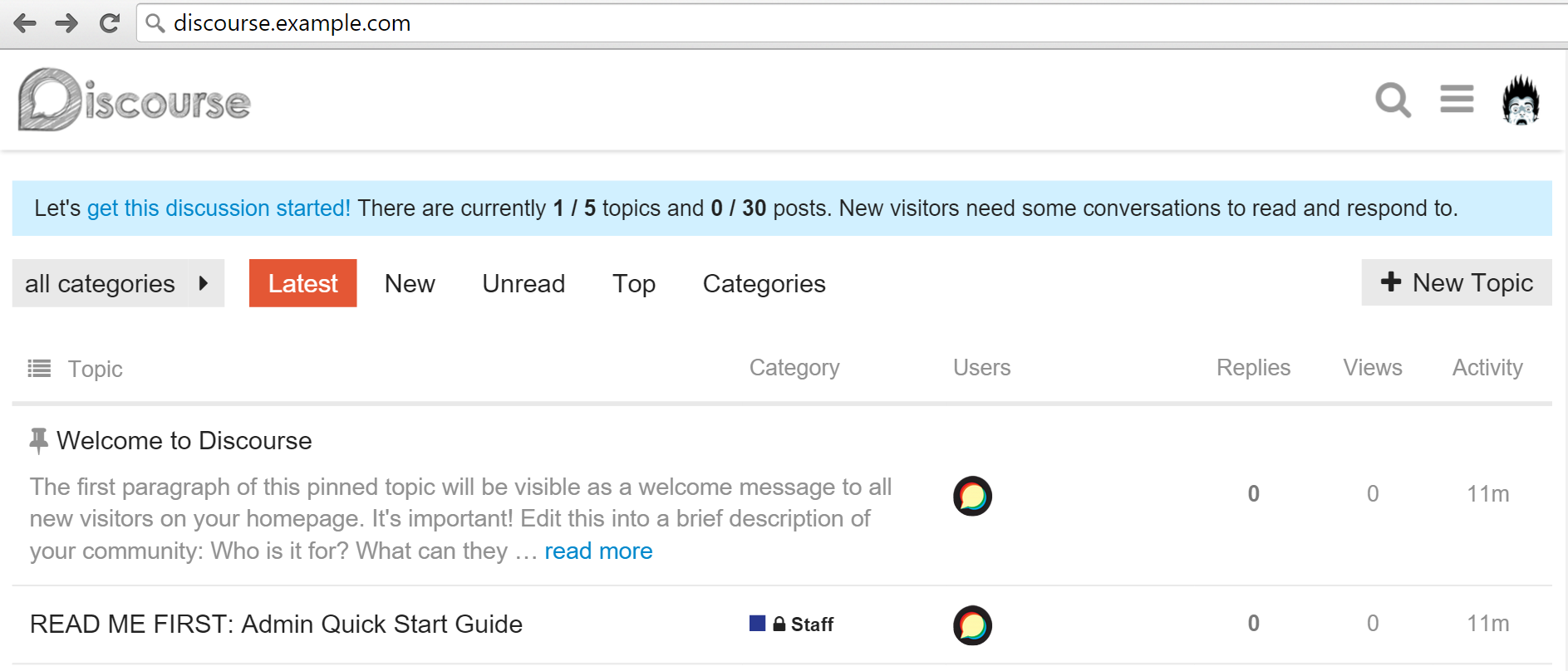Click the browser forward arrow
1568x671 pixels.
tap(66, 23)
